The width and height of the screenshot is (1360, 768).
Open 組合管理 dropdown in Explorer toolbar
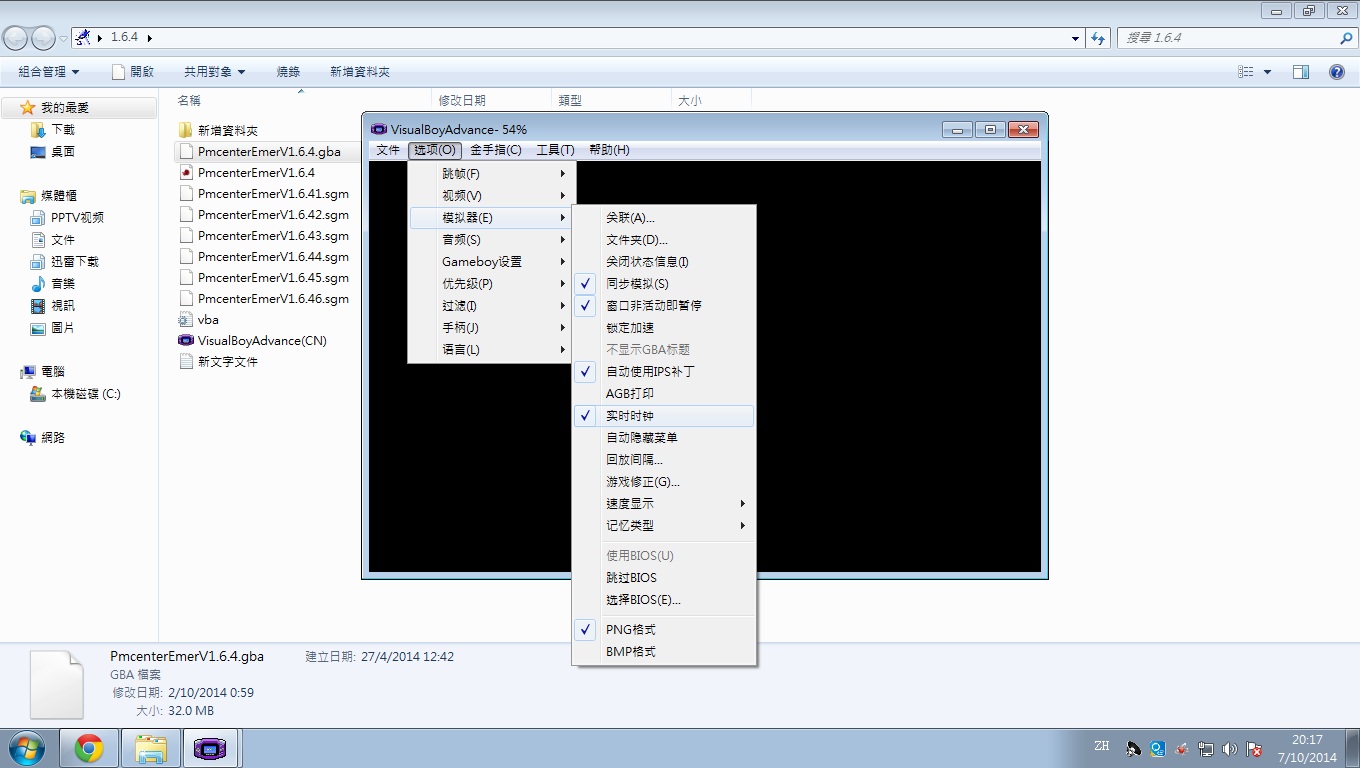coord(49,72)
